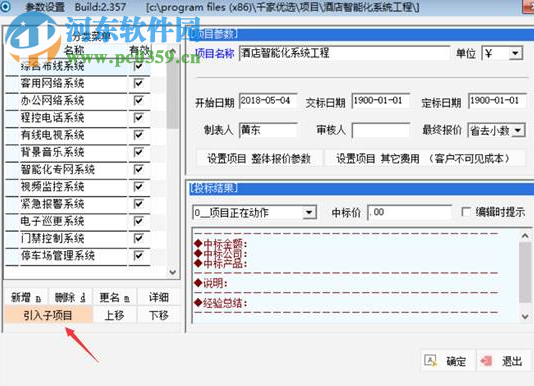Uncheck 紧急报警系统 valid checkbox
This screenshot has width=534, height=386.
[138, 204]
